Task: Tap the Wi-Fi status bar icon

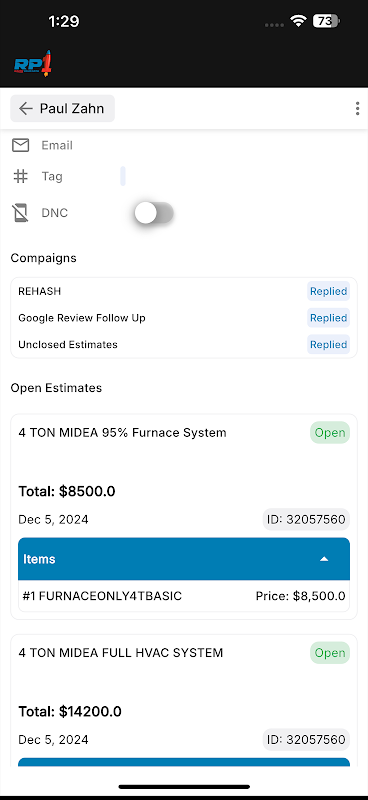Action: (x=298, y=21)
